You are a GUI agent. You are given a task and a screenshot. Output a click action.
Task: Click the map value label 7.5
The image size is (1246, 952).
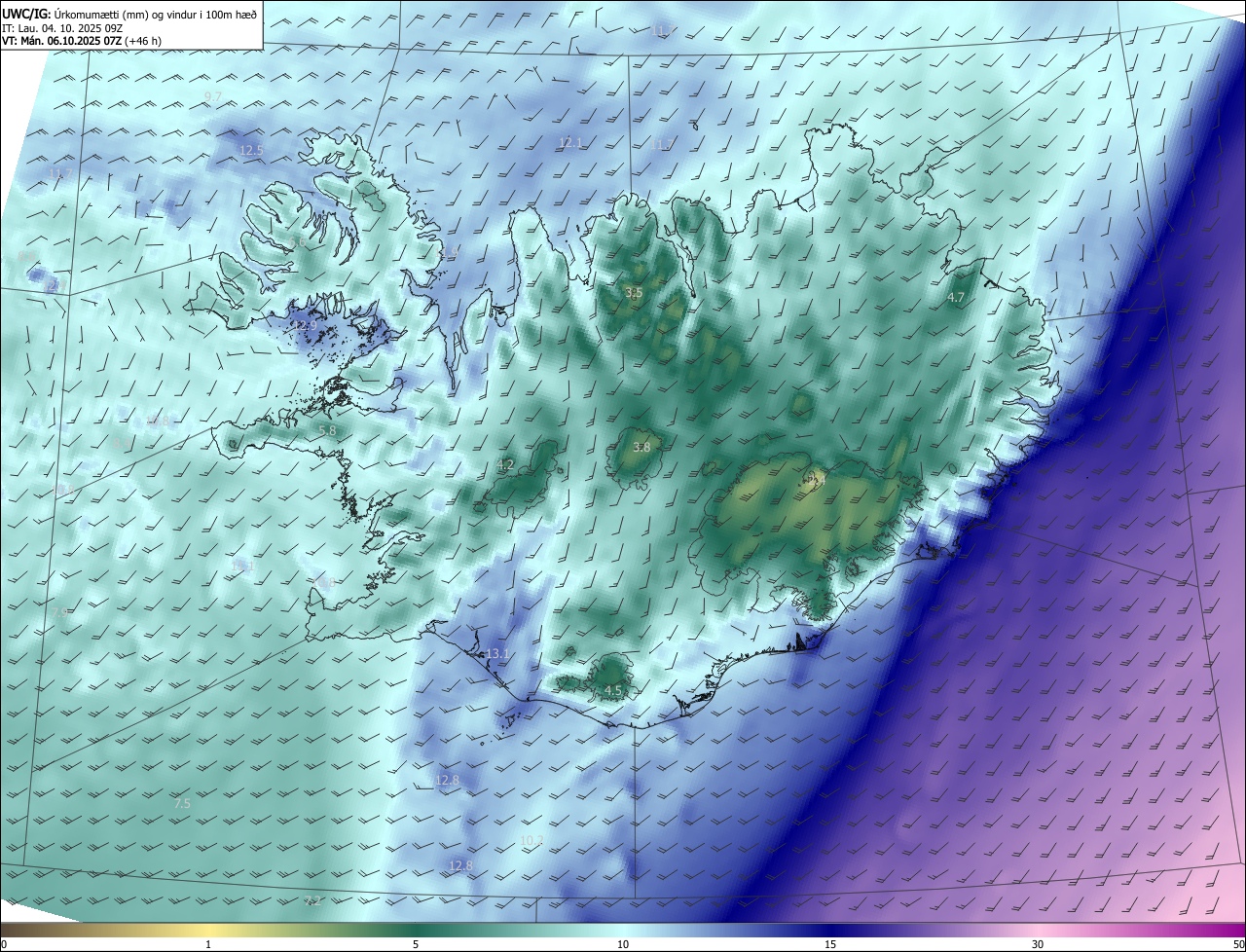pos(182,804)
